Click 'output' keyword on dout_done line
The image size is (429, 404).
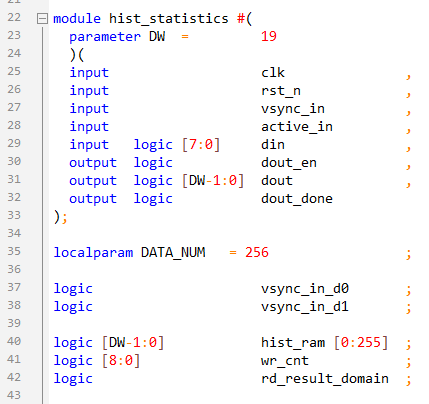point(93,199)
